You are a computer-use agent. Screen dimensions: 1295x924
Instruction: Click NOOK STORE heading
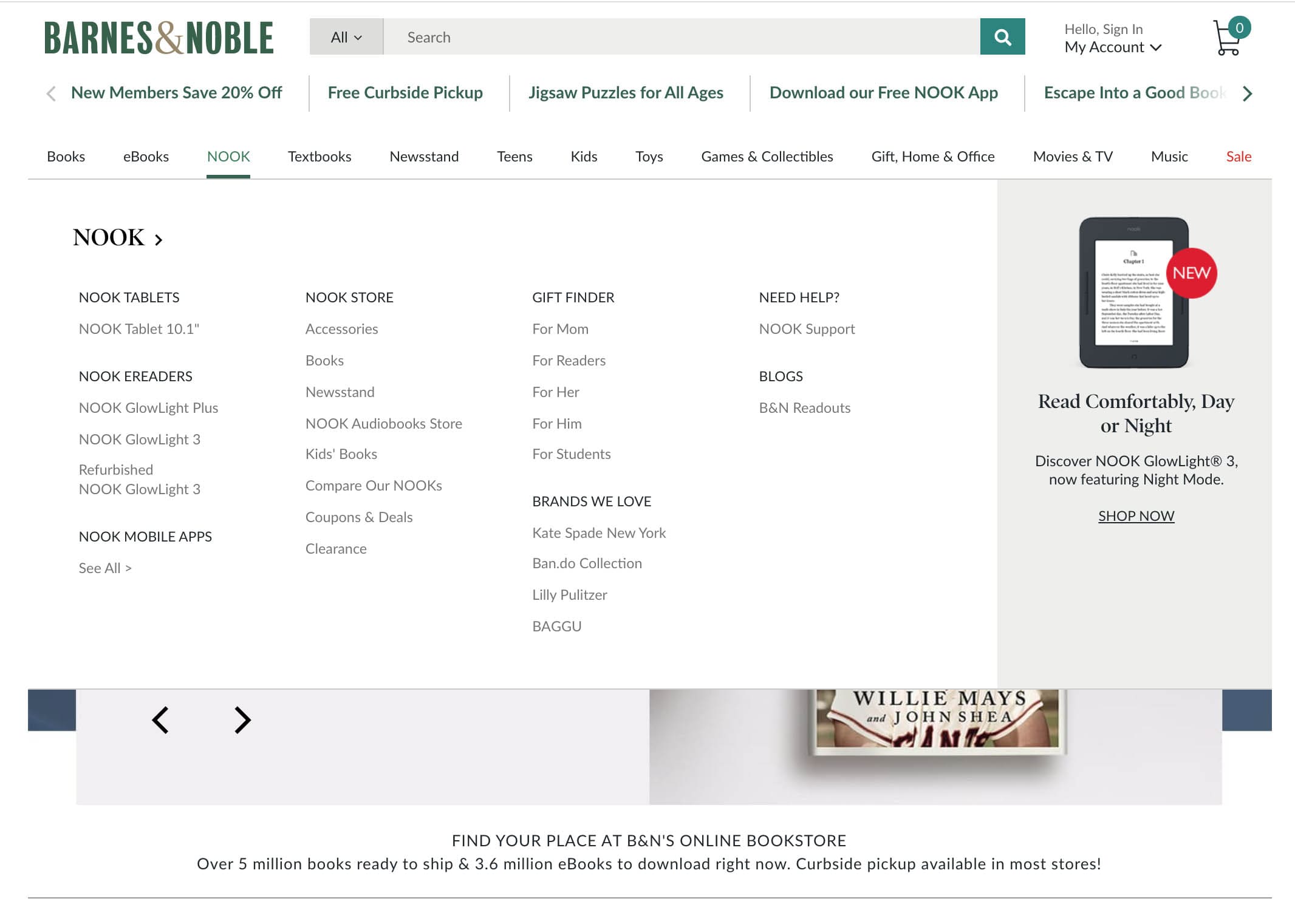point(349,297)
